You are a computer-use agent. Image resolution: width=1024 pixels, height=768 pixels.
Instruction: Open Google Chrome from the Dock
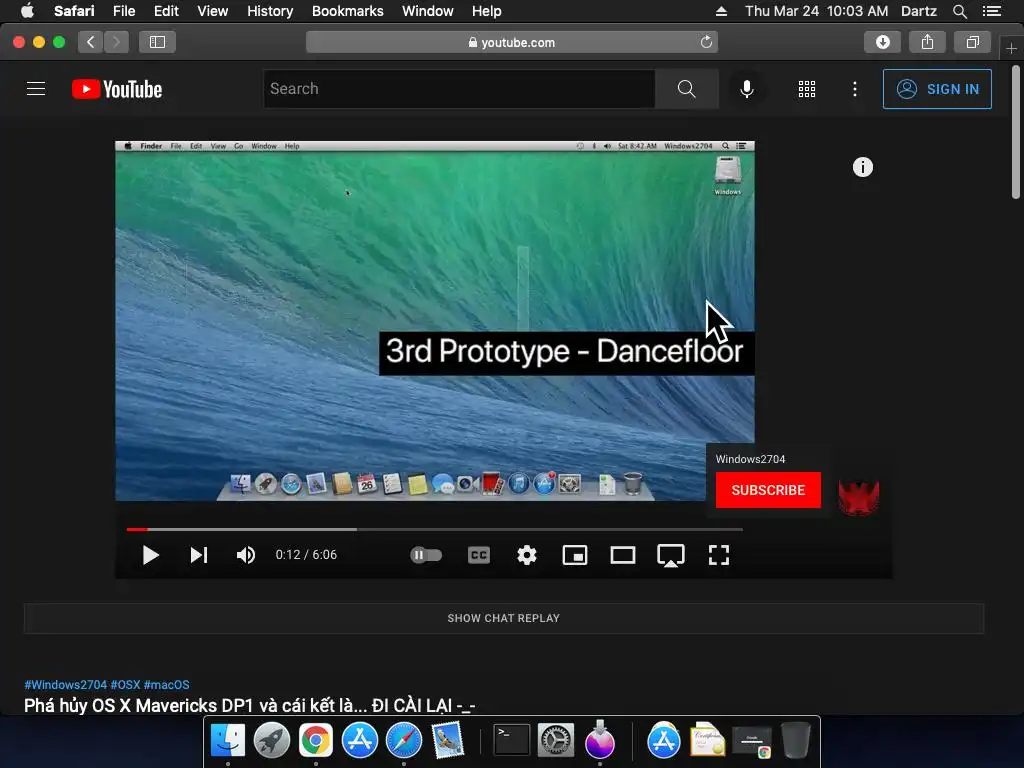click(315, 740)
